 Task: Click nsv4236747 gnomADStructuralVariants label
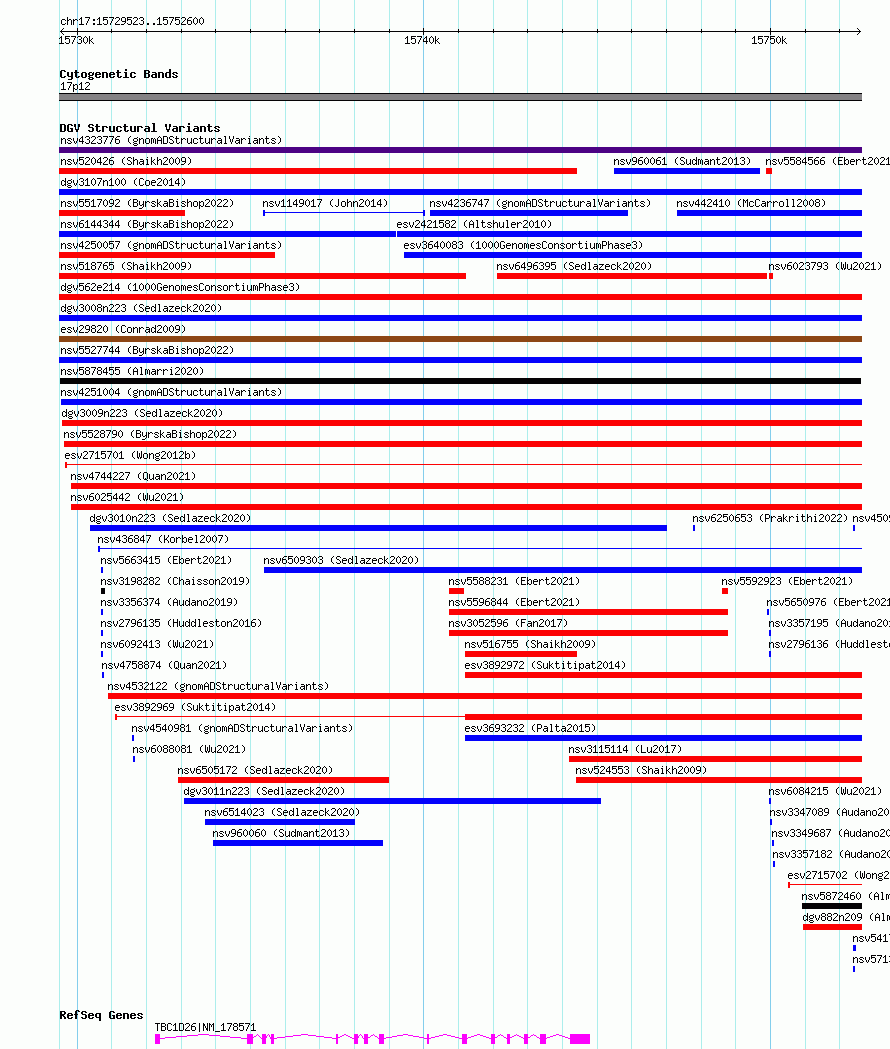coord(540,203)
